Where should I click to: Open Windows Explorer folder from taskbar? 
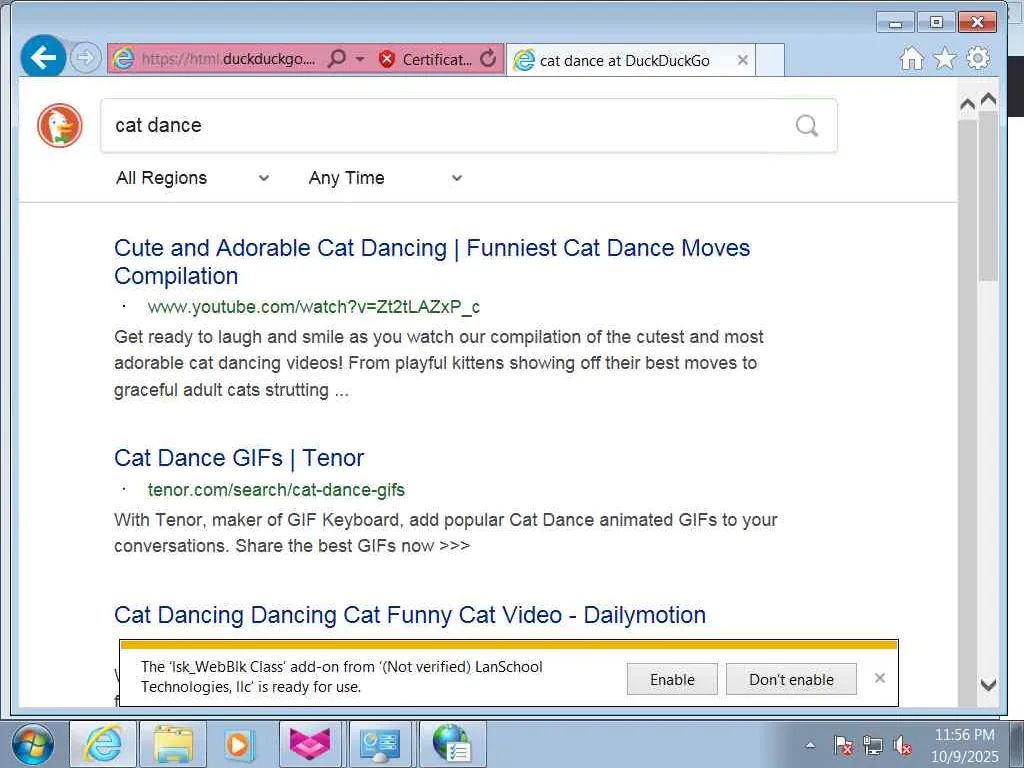click(x=173, y=744)
